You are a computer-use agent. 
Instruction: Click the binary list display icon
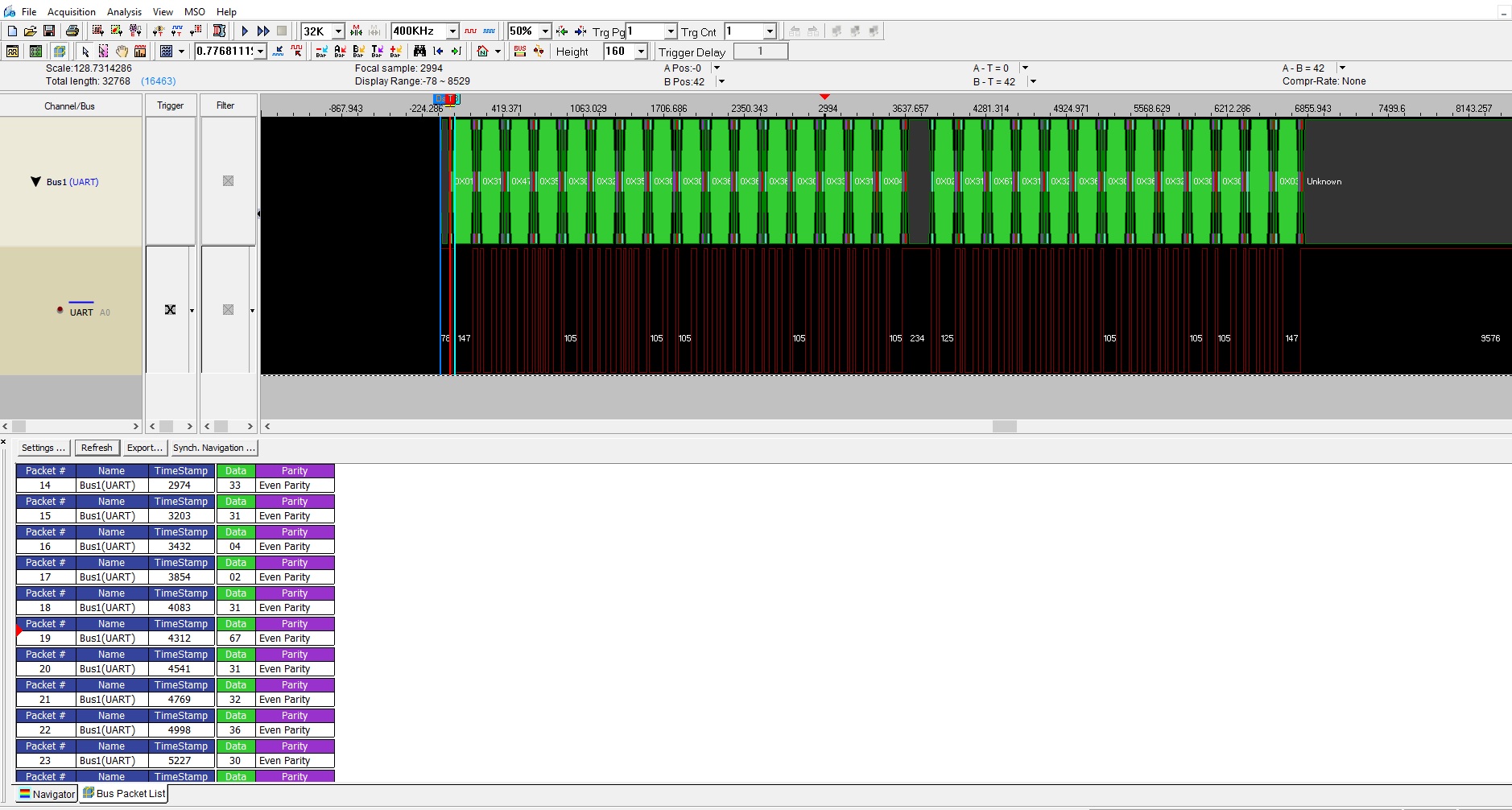point(35,52)
